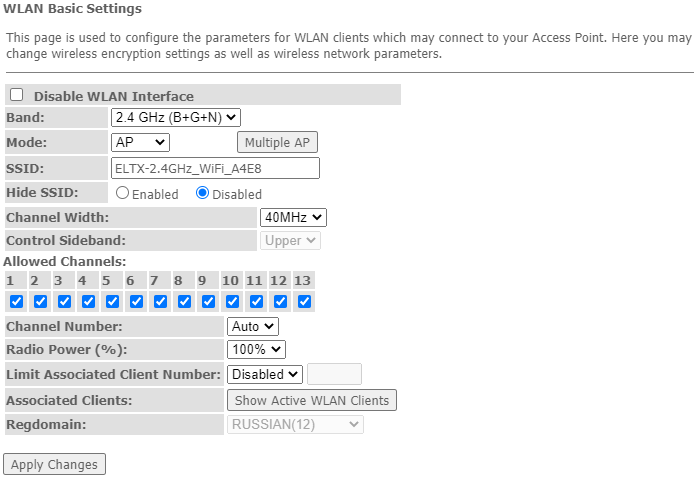Uncheck allowed channel 6
The image size is (694, 477).
point(136,301)
